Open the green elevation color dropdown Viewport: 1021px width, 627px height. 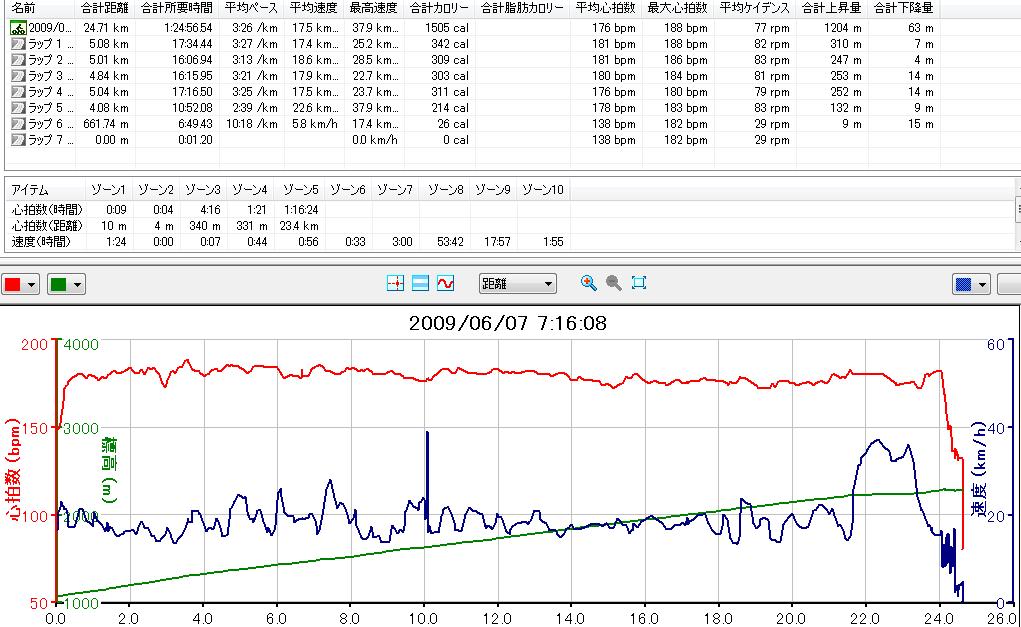click(66, 284)
